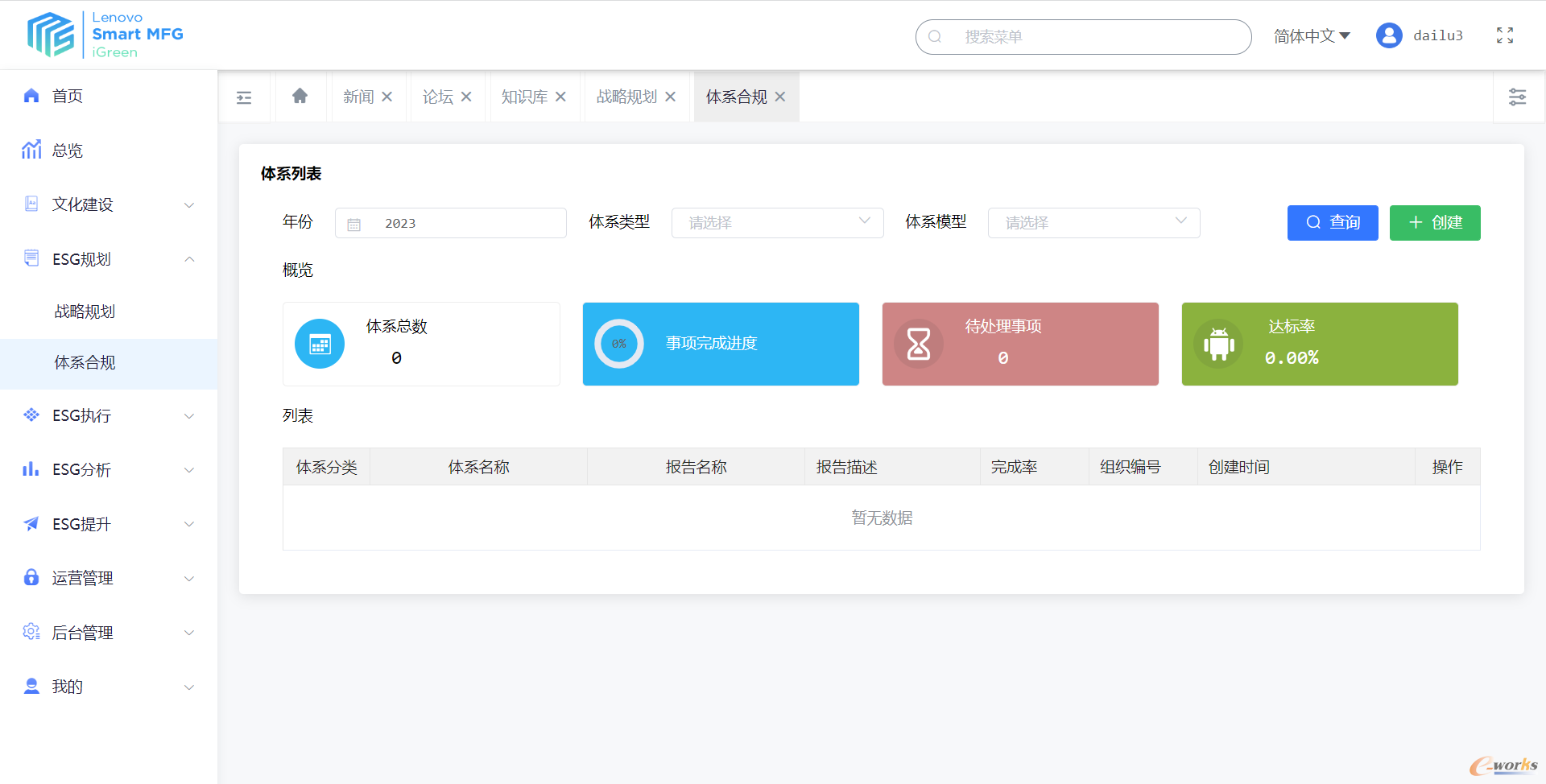Click the dailu3 username
The image size is (1546, 784).
[1438, 35]
